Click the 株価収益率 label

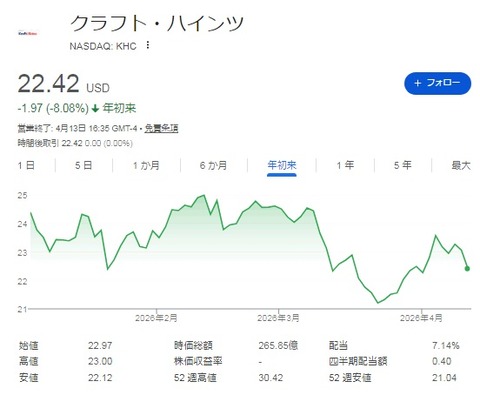(x=198, y=361)
